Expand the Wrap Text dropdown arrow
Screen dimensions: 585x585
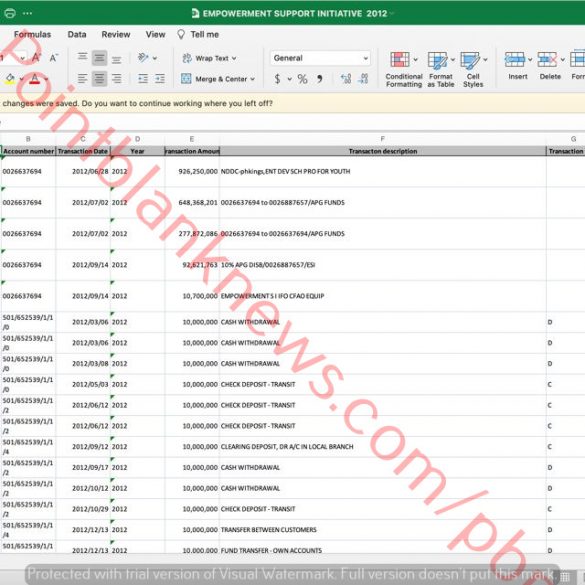(234, 58)
